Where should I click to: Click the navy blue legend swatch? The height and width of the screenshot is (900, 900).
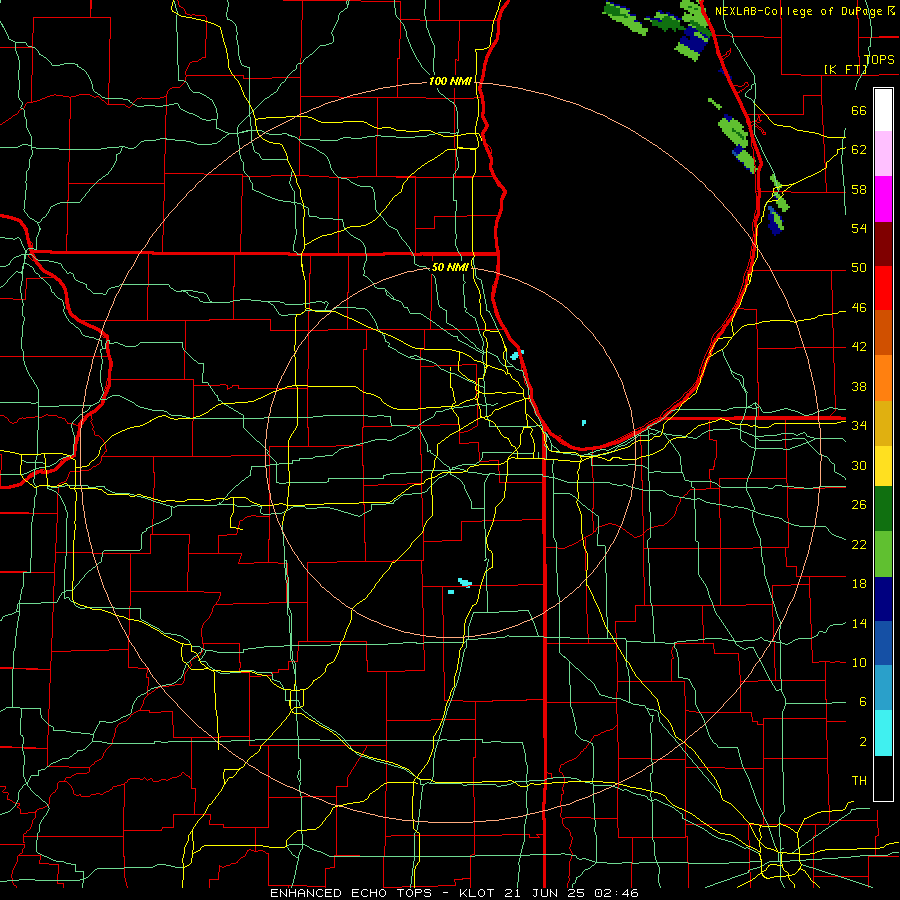[883, 599]
